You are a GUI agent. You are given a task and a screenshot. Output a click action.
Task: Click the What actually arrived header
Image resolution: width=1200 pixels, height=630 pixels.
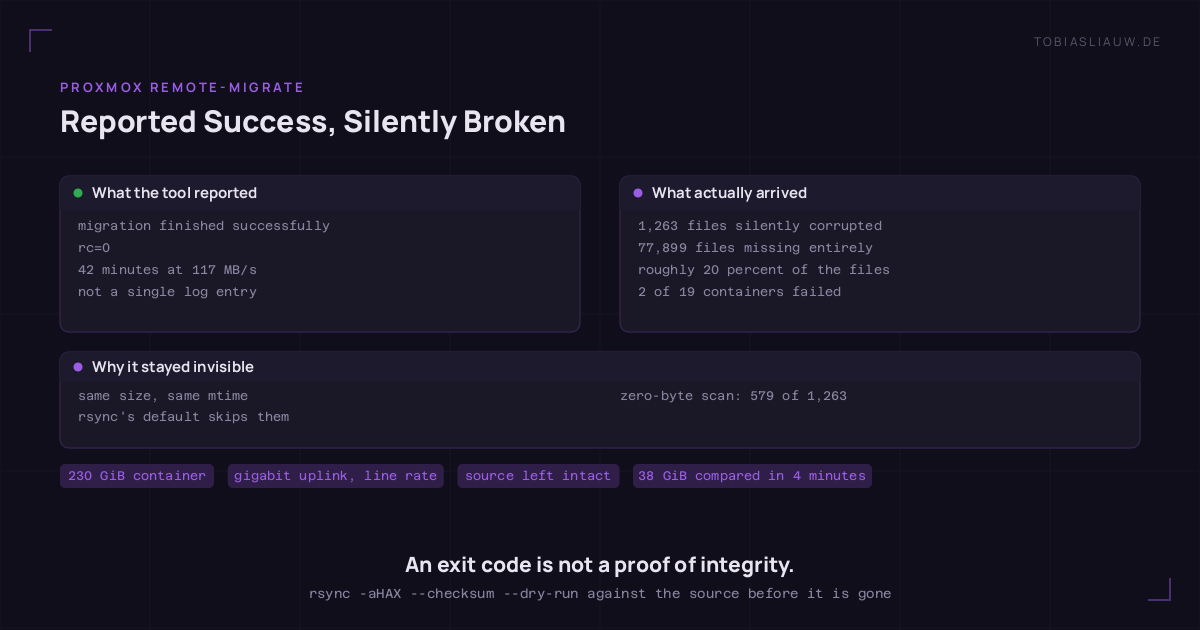(729, 193)
